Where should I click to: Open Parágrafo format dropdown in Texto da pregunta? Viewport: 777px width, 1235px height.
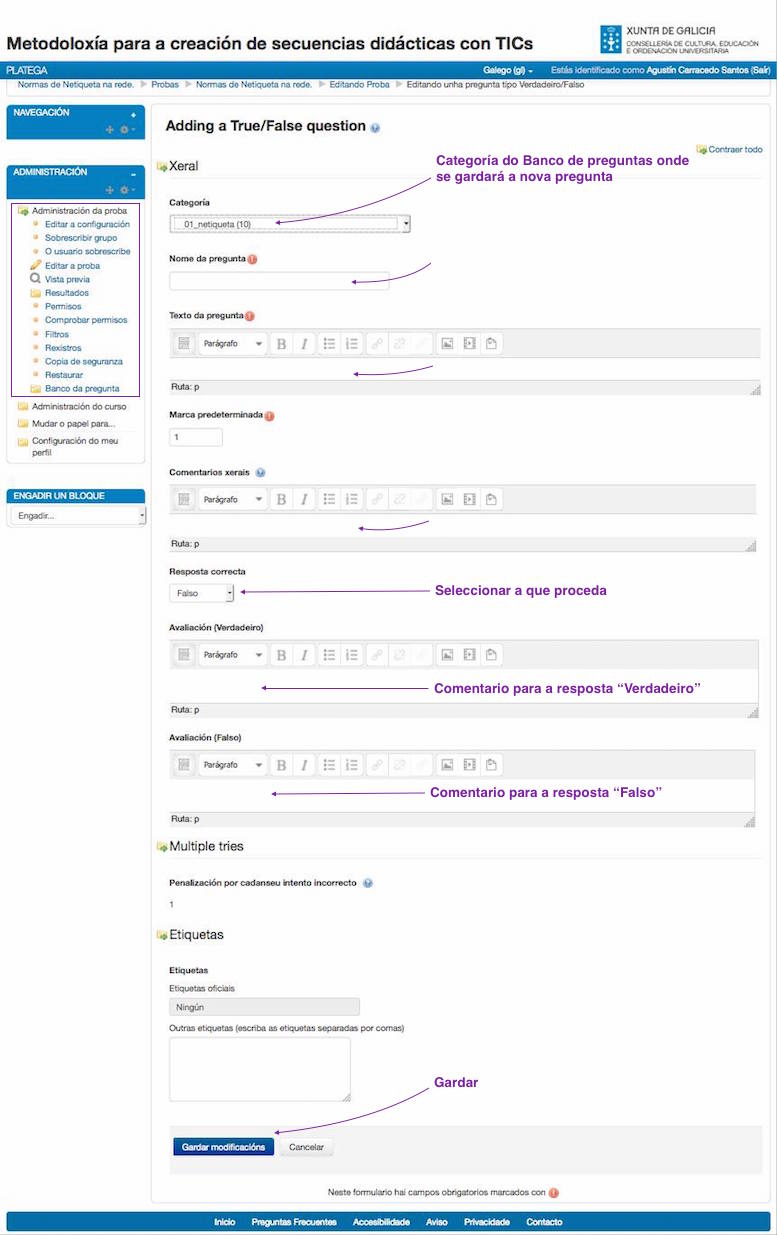coord(233,343)
